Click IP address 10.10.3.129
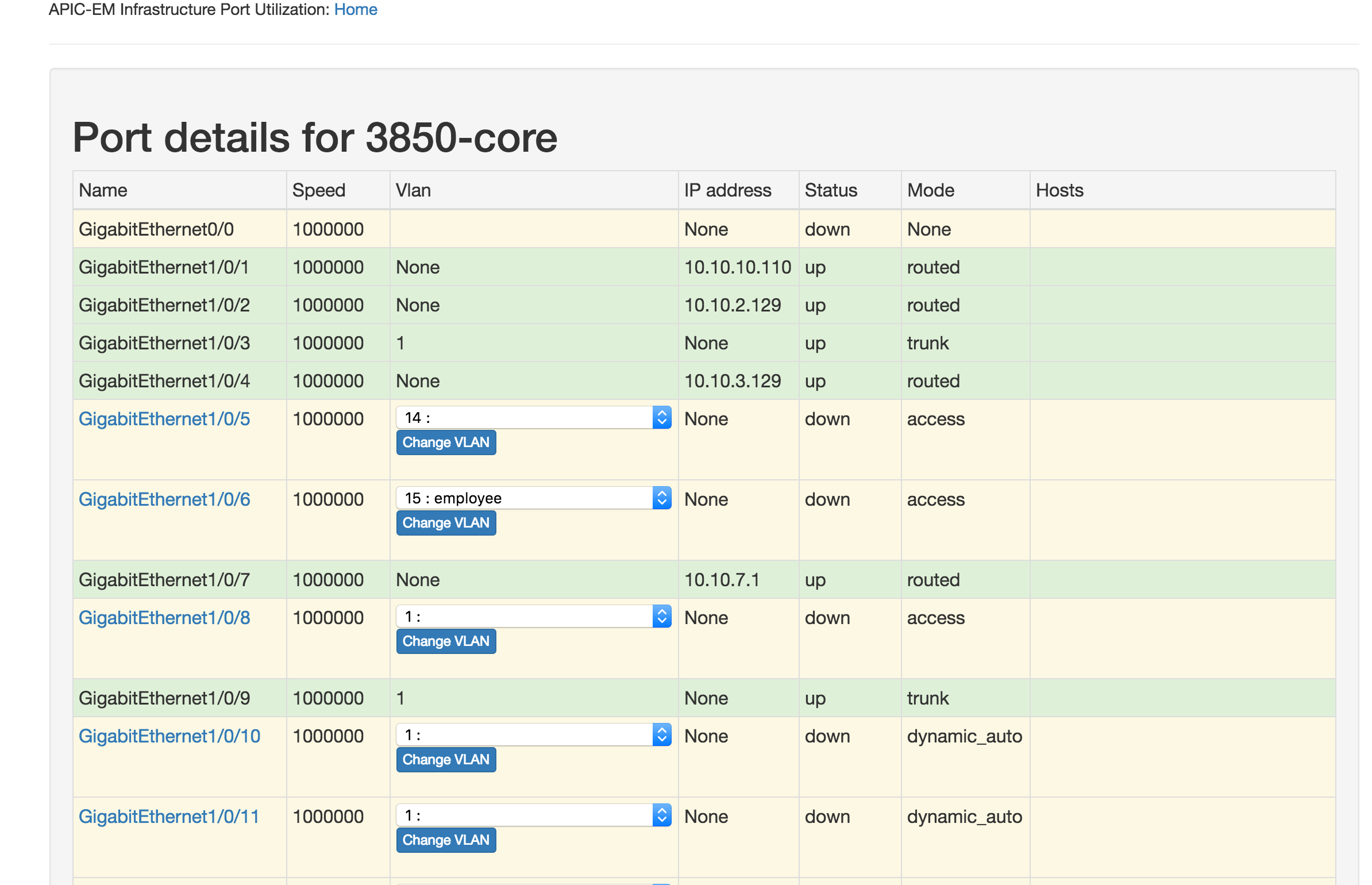Viewport: 1372px width, 885px height. [x=733, y=381]
